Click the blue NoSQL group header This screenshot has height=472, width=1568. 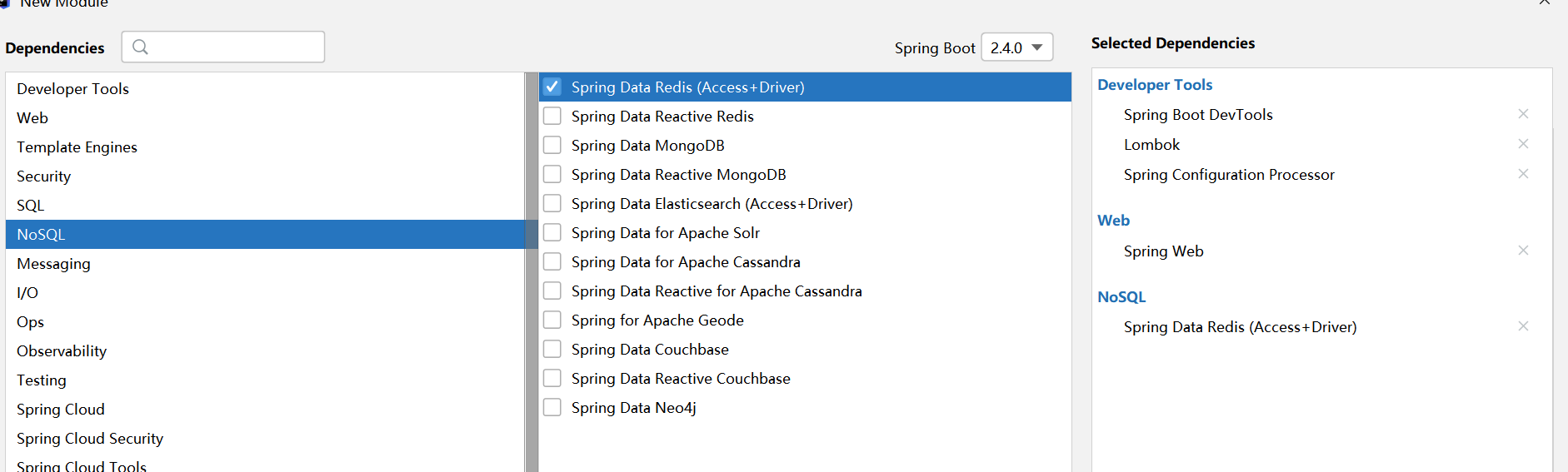pyautogui.click(x=1121, y=296)
